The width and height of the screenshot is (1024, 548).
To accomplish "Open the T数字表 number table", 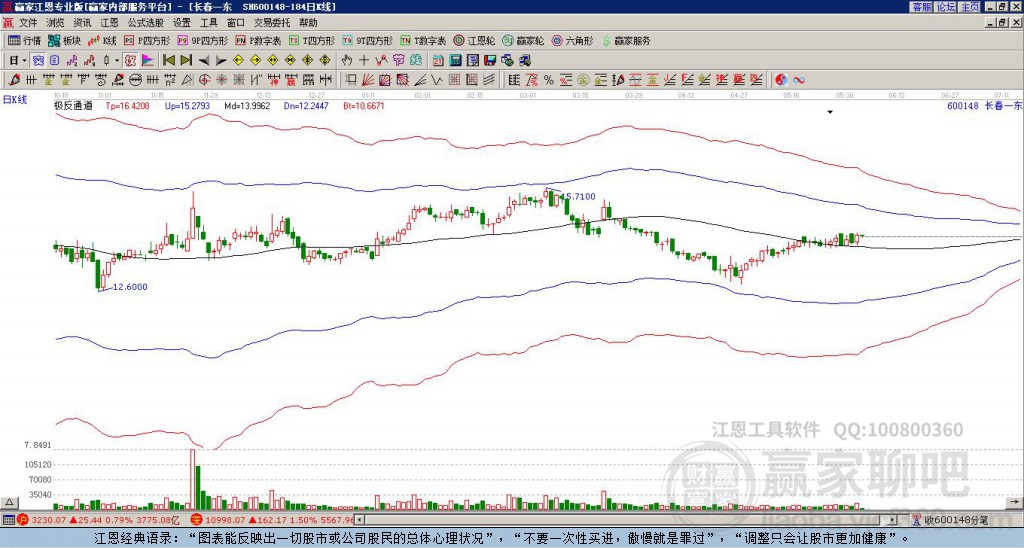I will [x=423, y=40].
